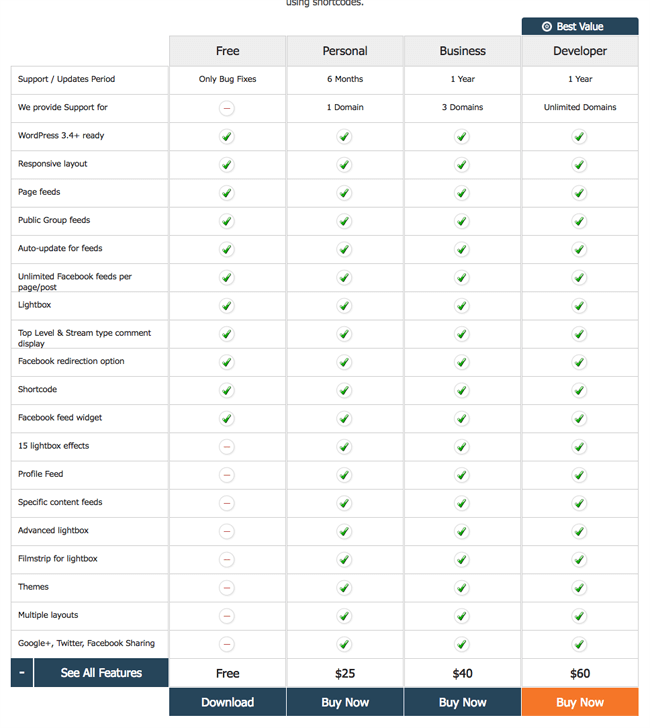Viewport: 650px width, 728px height.
Task: Click red minus icon for Themes in Free column
Action: click(227, 588)
